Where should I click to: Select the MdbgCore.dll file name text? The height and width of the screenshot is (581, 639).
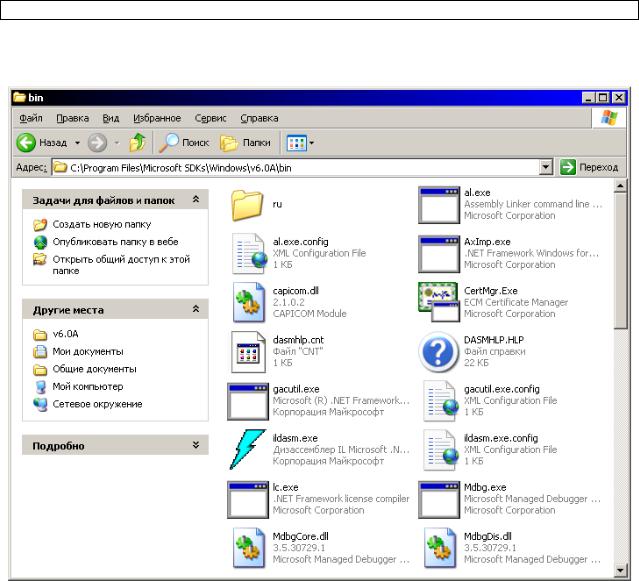coord(300,537)
